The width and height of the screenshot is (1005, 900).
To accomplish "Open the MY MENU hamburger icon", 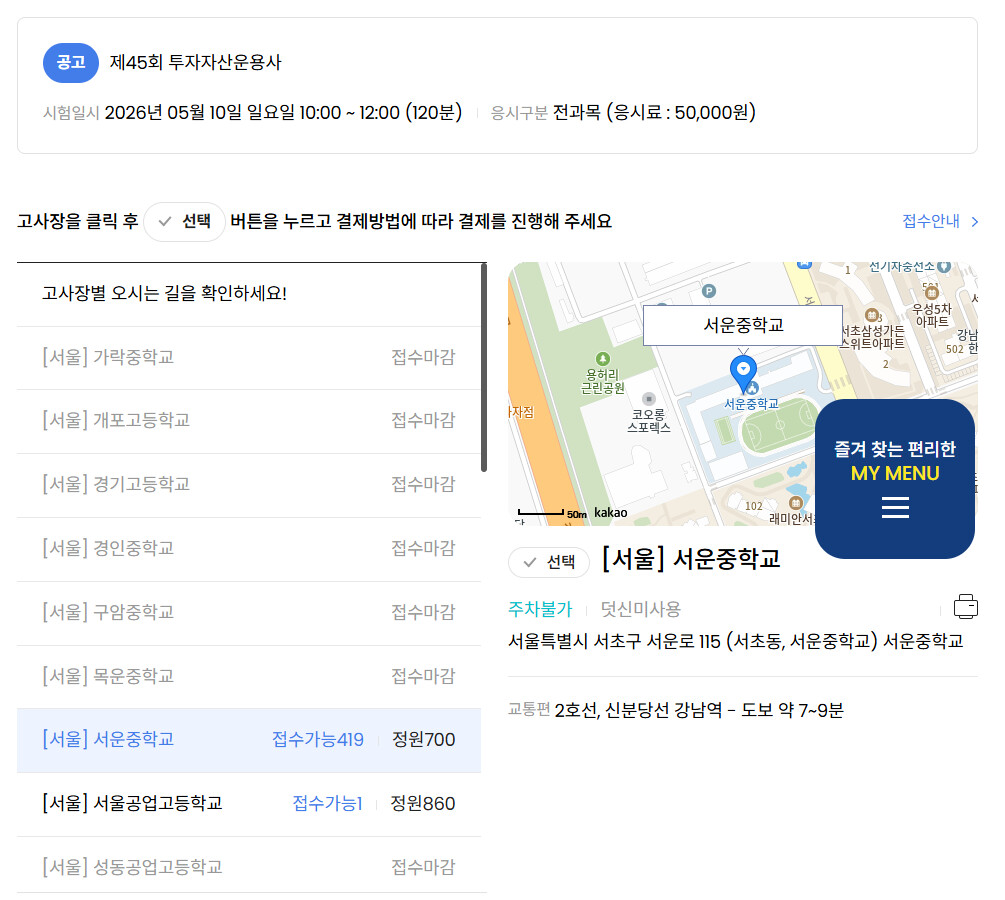I will pyautogui.click(x=895, y=508).
